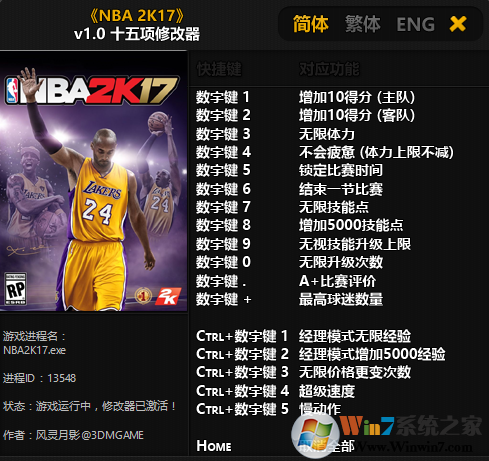Click hotkey label 数字键 5
Viewport: 489px width, 461px height.
pyautogui.click(x=223, y=170)
